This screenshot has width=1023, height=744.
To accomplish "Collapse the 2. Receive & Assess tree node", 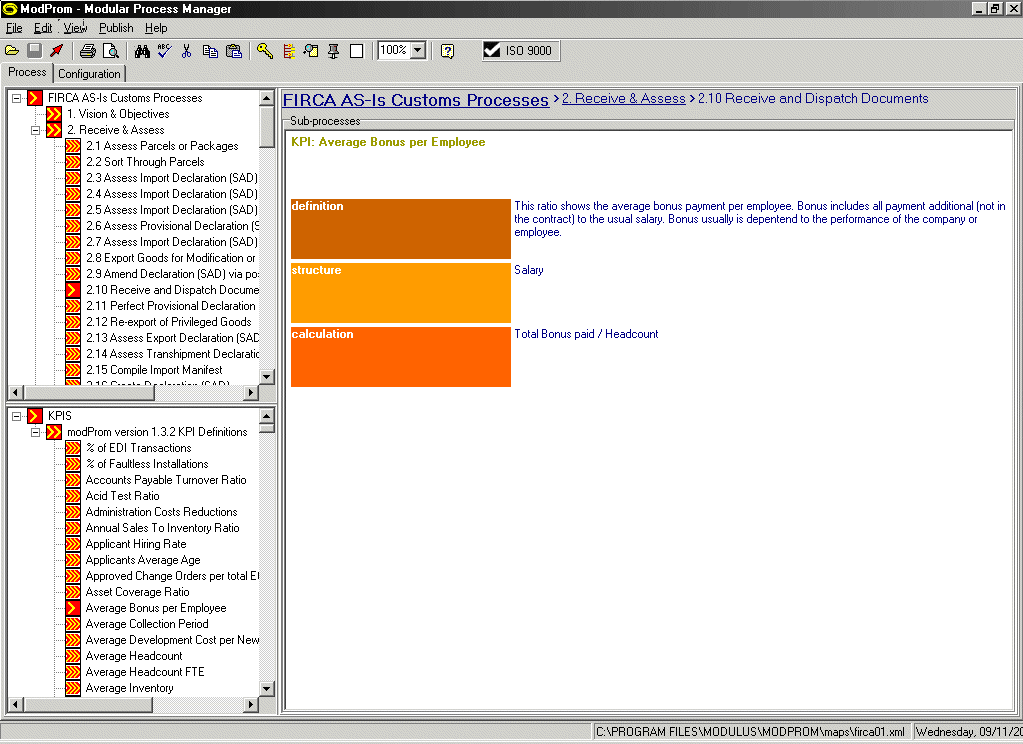I will point(35,130).
